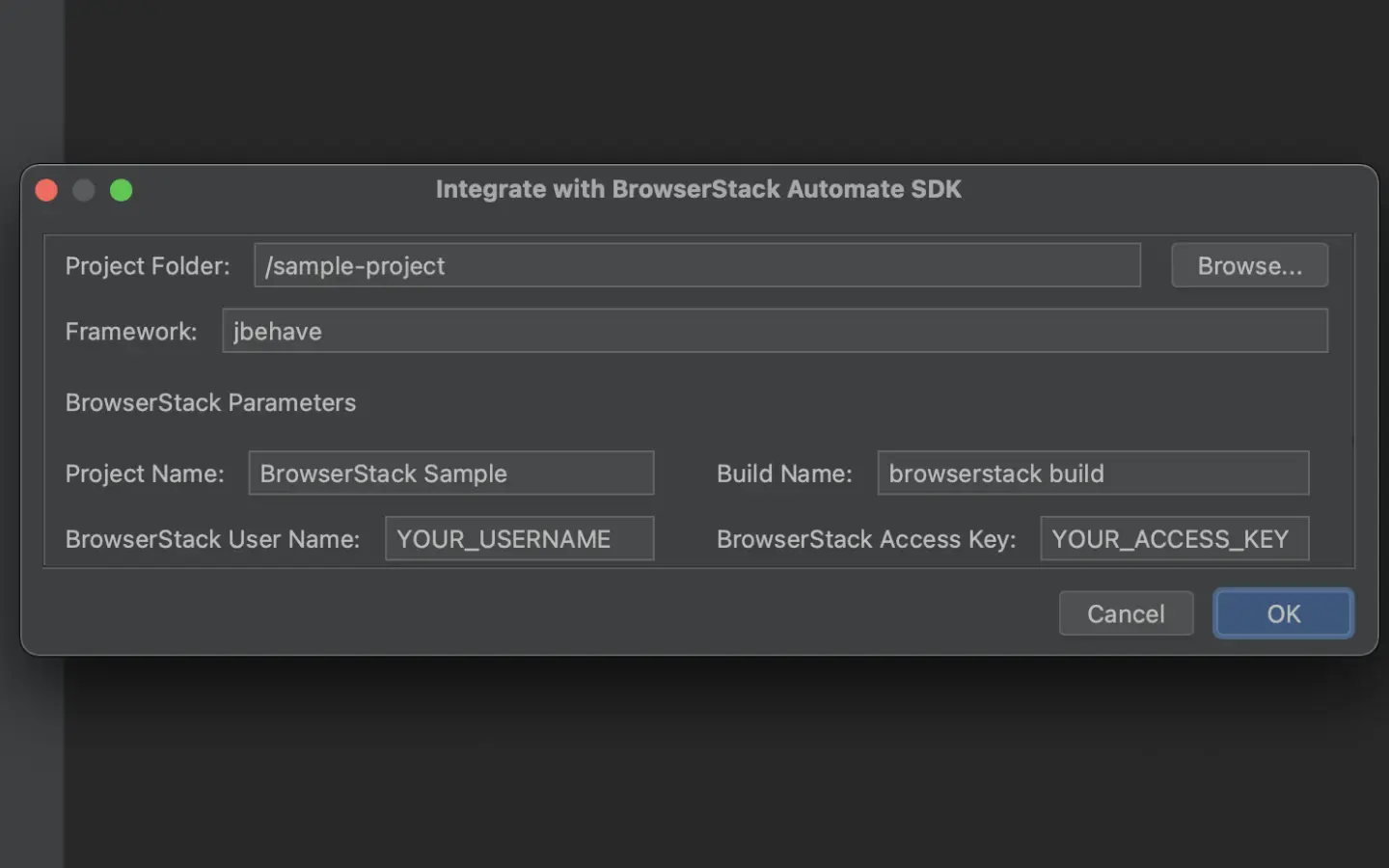This screenshot has height=868, width=1389.
Task: Click the "BrowserStack User Name:" label
Action: pos(212,539)
